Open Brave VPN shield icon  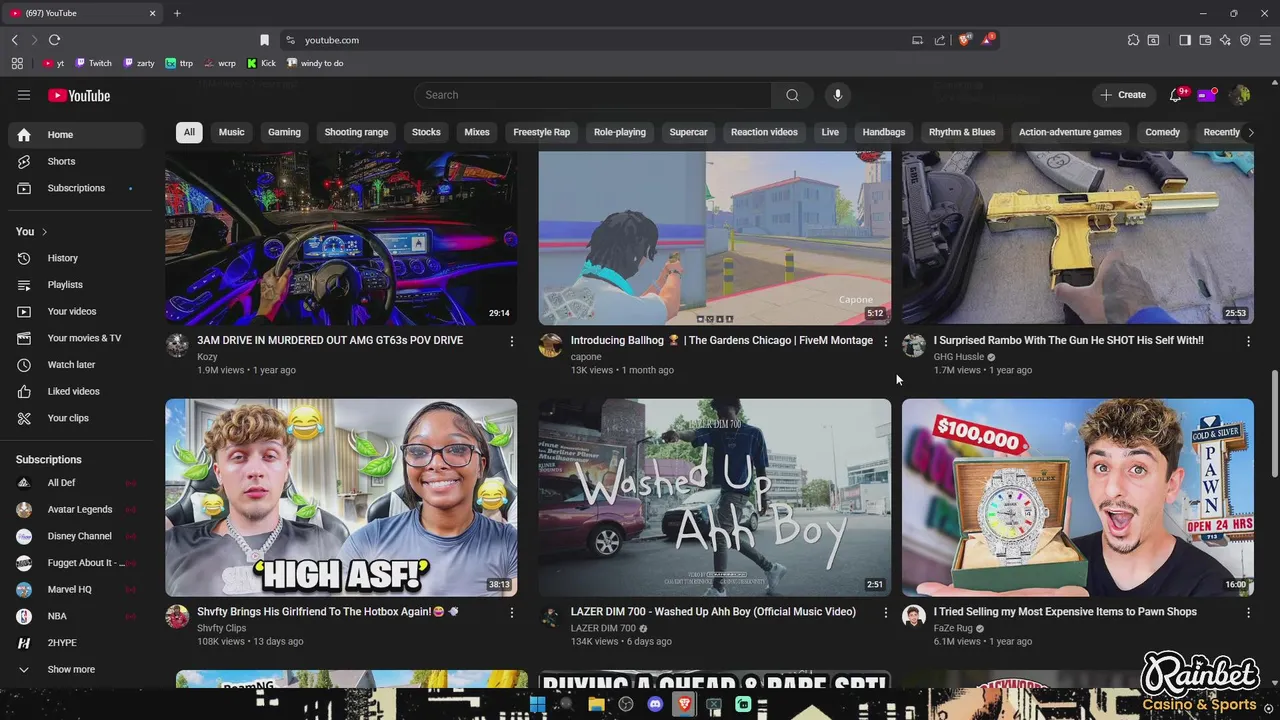1245,40
